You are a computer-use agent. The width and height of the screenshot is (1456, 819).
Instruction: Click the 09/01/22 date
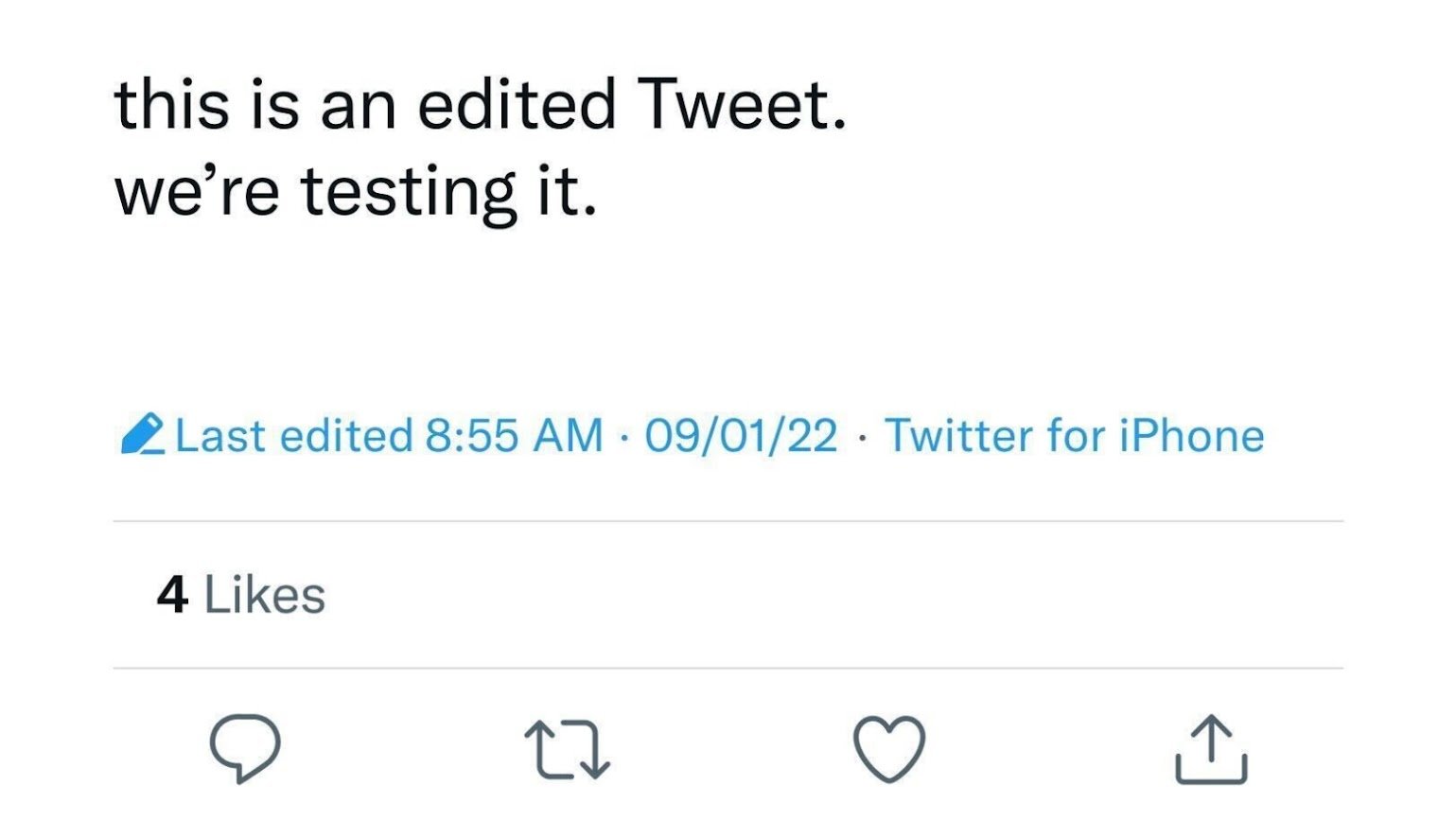(x=741, y=436)
